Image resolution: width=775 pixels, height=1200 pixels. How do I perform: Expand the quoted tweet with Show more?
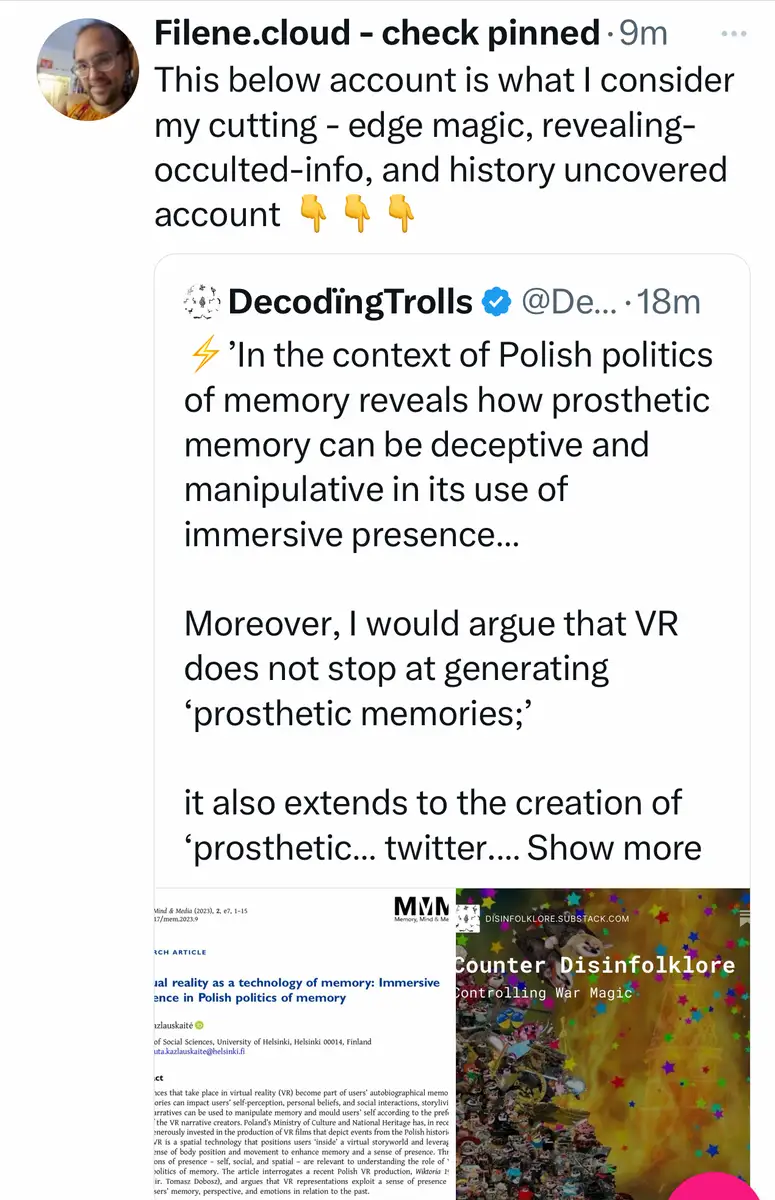click(x=614, y=847)
